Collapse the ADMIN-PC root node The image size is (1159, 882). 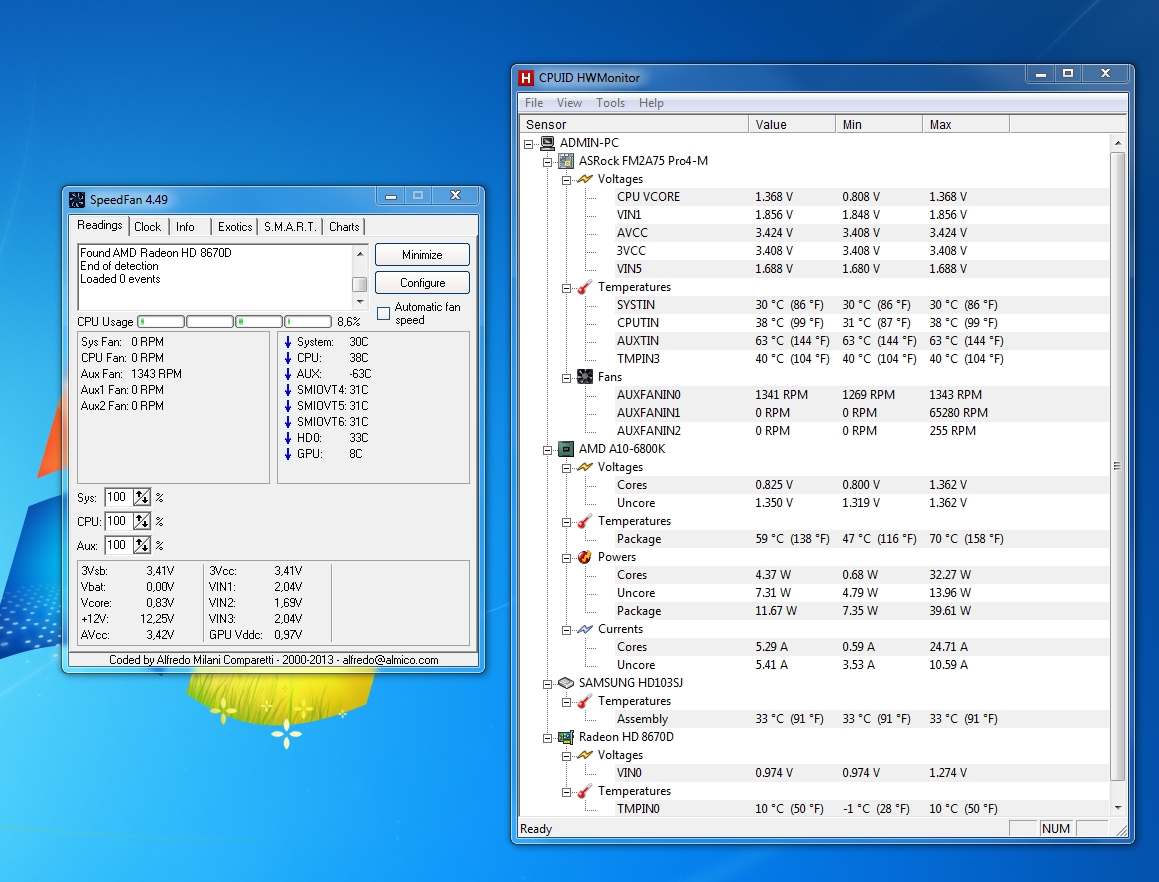[x=528, y=144]
